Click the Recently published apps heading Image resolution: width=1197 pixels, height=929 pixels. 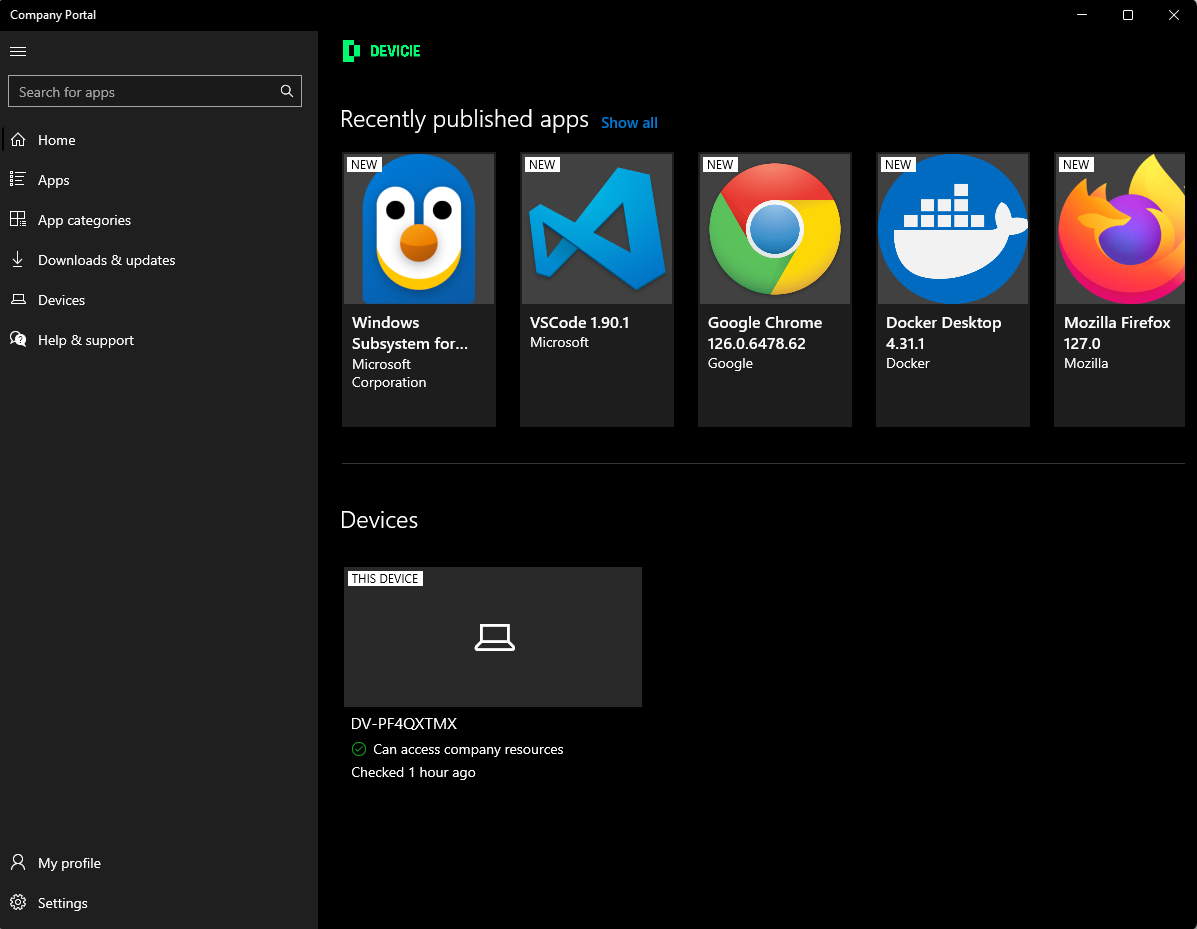pos(464,119)
